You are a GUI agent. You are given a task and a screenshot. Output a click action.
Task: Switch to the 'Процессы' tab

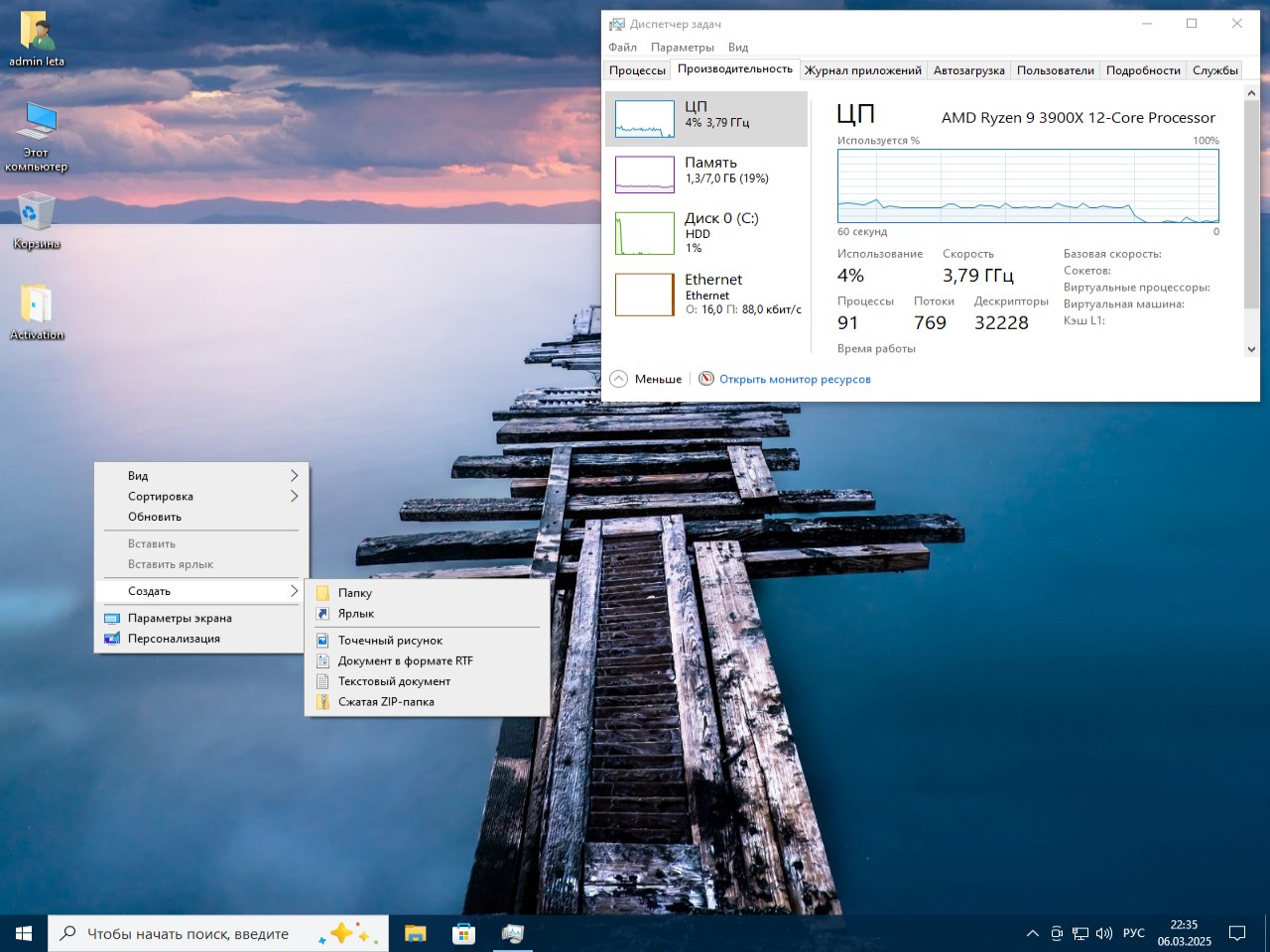[637, 70]
